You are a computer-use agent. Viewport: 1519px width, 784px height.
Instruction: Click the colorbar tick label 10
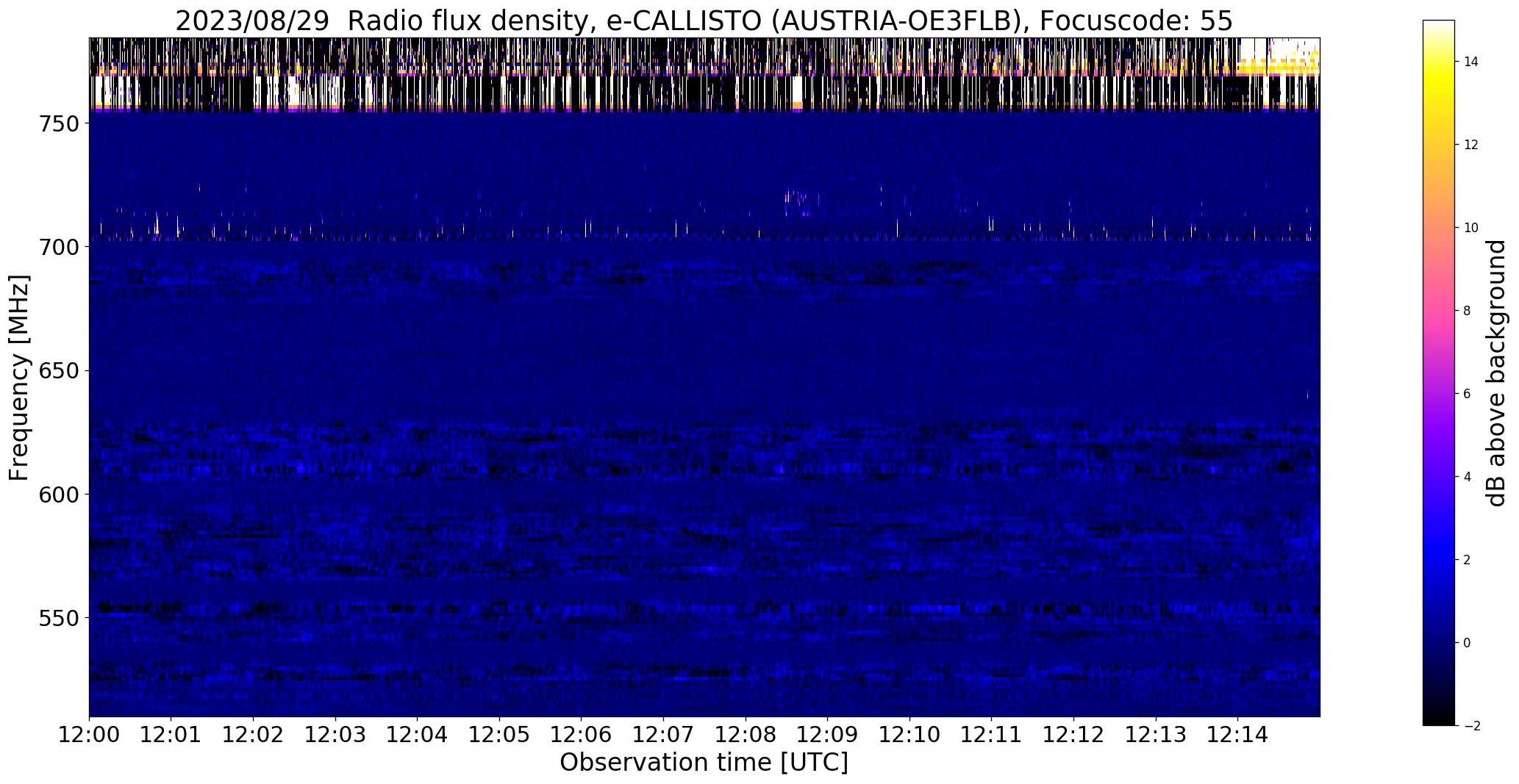(1471, 228)
